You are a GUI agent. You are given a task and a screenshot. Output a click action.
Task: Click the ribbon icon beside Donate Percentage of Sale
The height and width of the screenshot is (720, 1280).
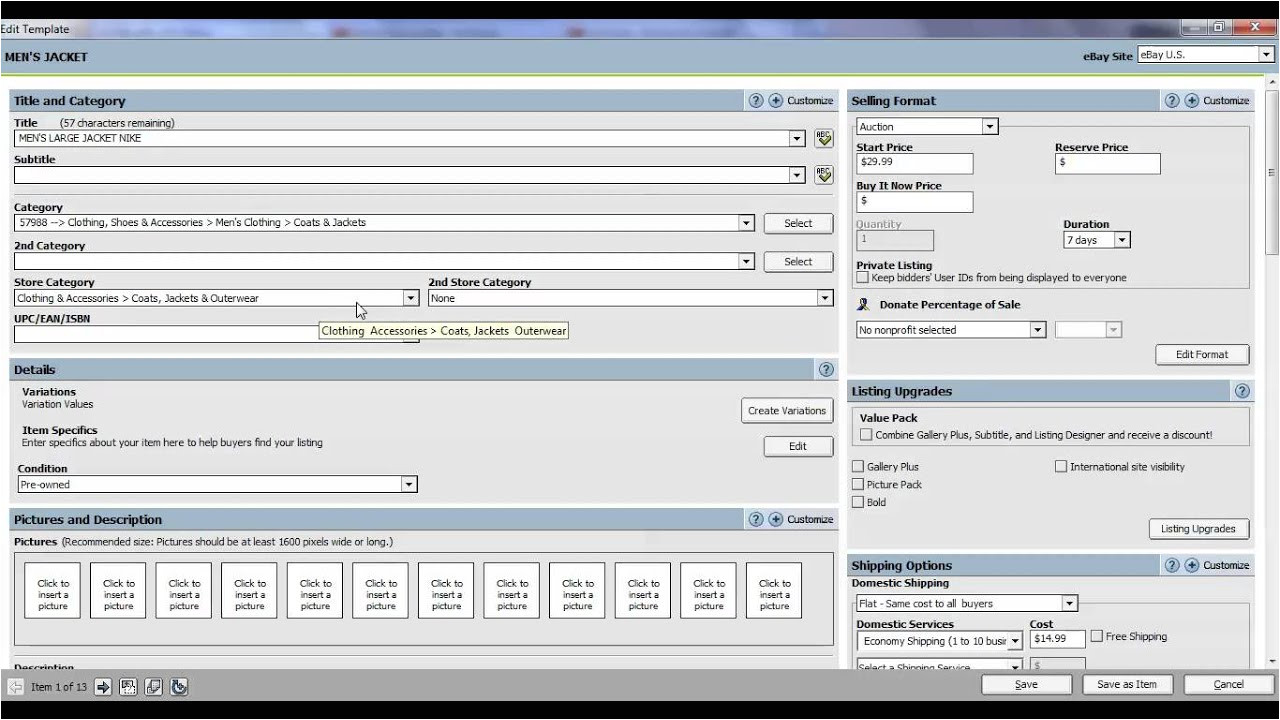pyautogui.click(x=863, y=305)
